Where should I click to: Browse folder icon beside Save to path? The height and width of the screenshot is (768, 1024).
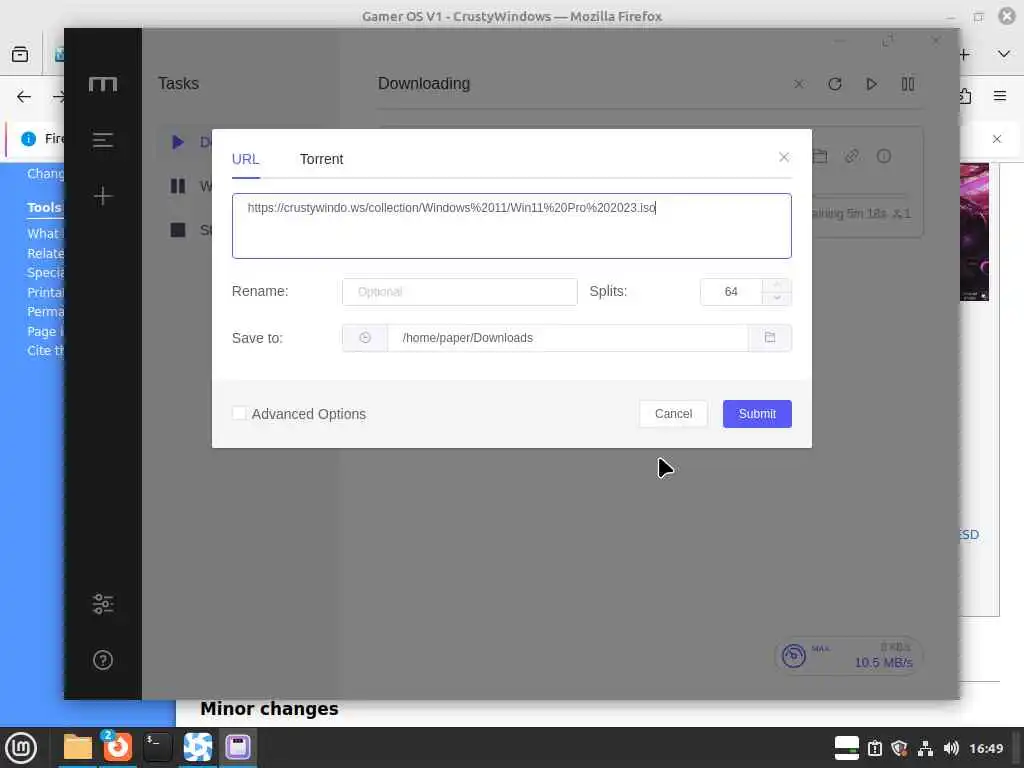pos(770,338)
